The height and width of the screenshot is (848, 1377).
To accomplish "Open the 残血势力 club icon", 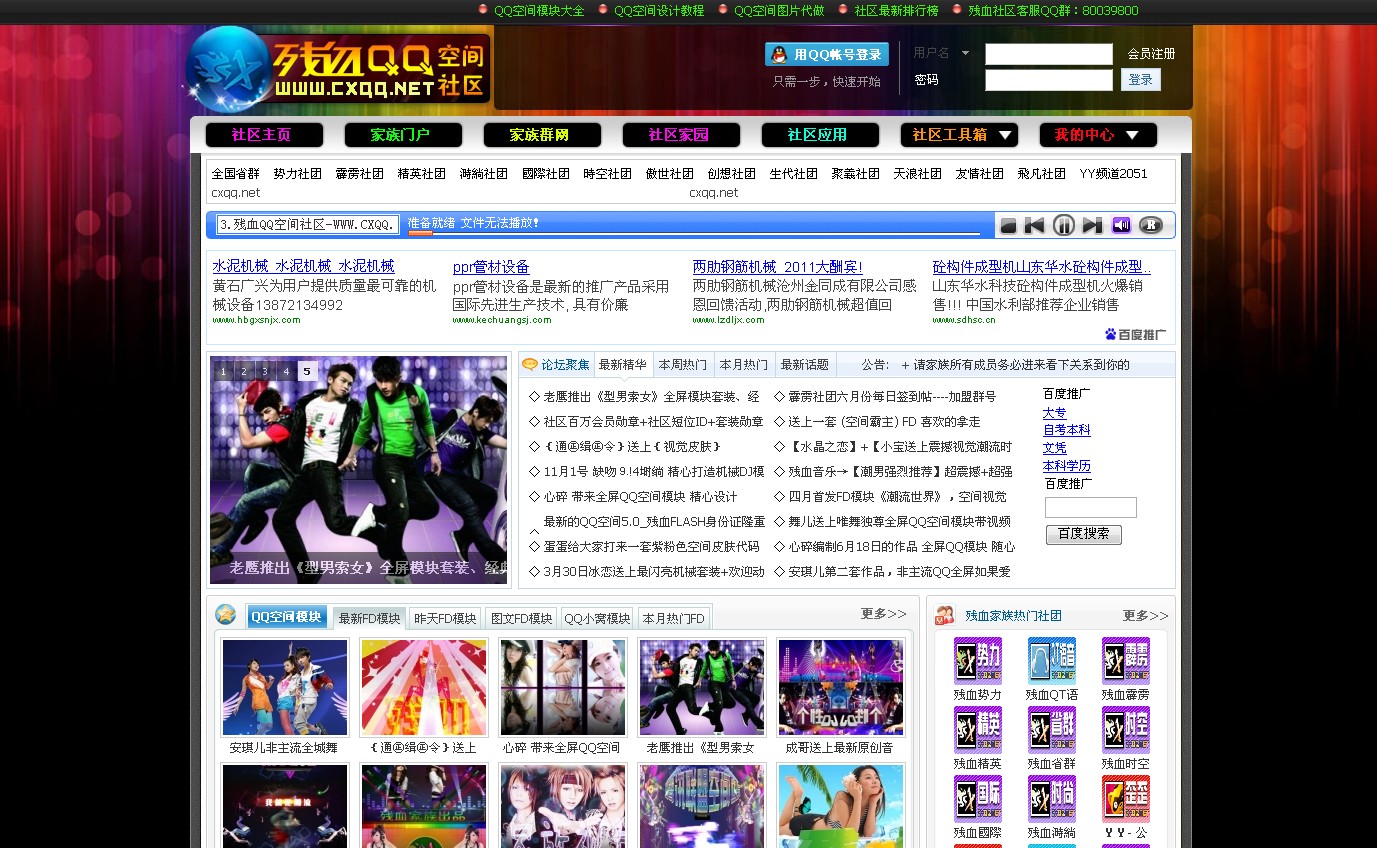I will pos(978,661).
